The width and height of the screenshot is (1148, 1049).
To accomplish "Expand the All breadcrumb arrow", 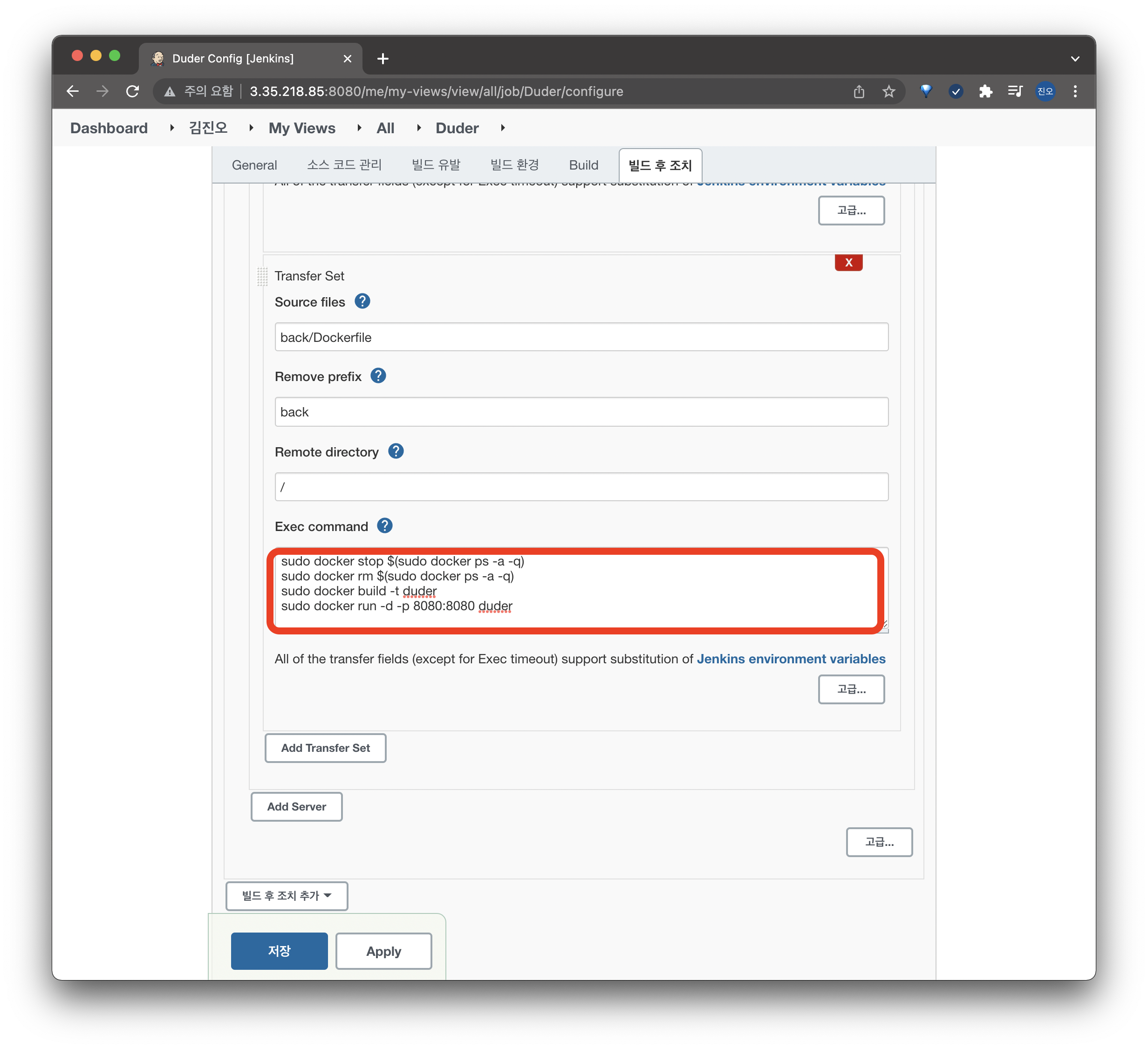I will (418, 128).
